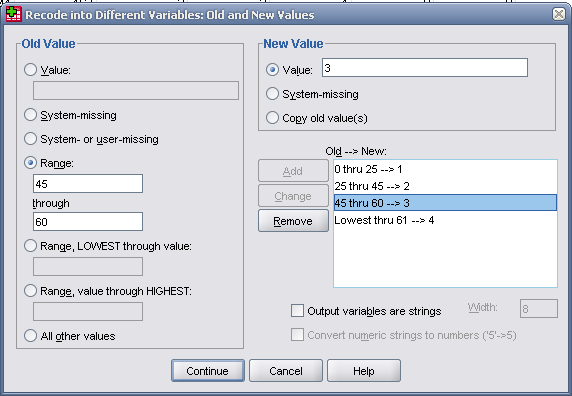
Task: Click the Continue button
Action: [x=208, y=371]
